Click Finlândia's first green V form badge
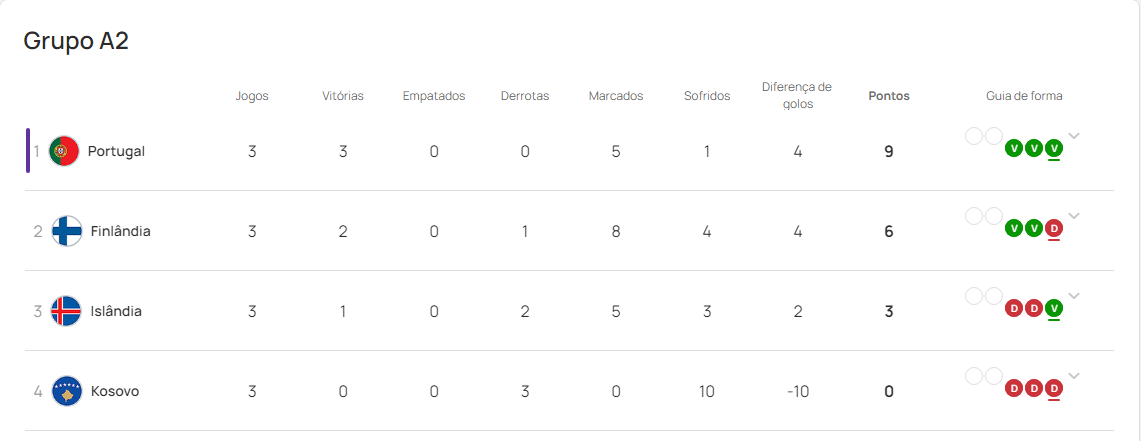The height and width of the screenshot is (441, 1141). (1014, 229)
